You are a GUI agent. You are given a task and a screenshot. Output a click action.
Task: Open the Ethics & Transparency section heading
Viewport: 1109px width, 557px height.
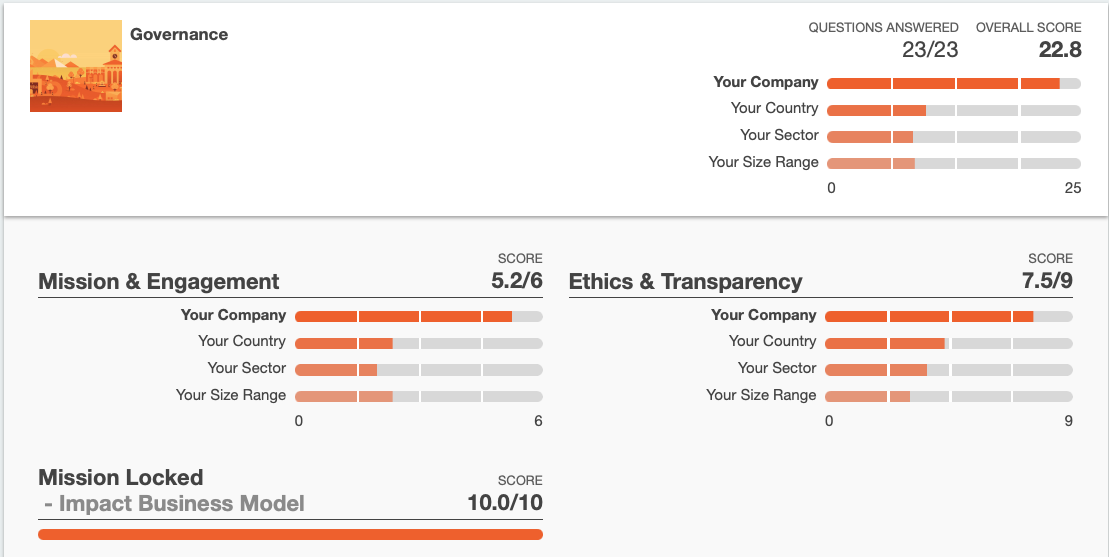[685, 282]
